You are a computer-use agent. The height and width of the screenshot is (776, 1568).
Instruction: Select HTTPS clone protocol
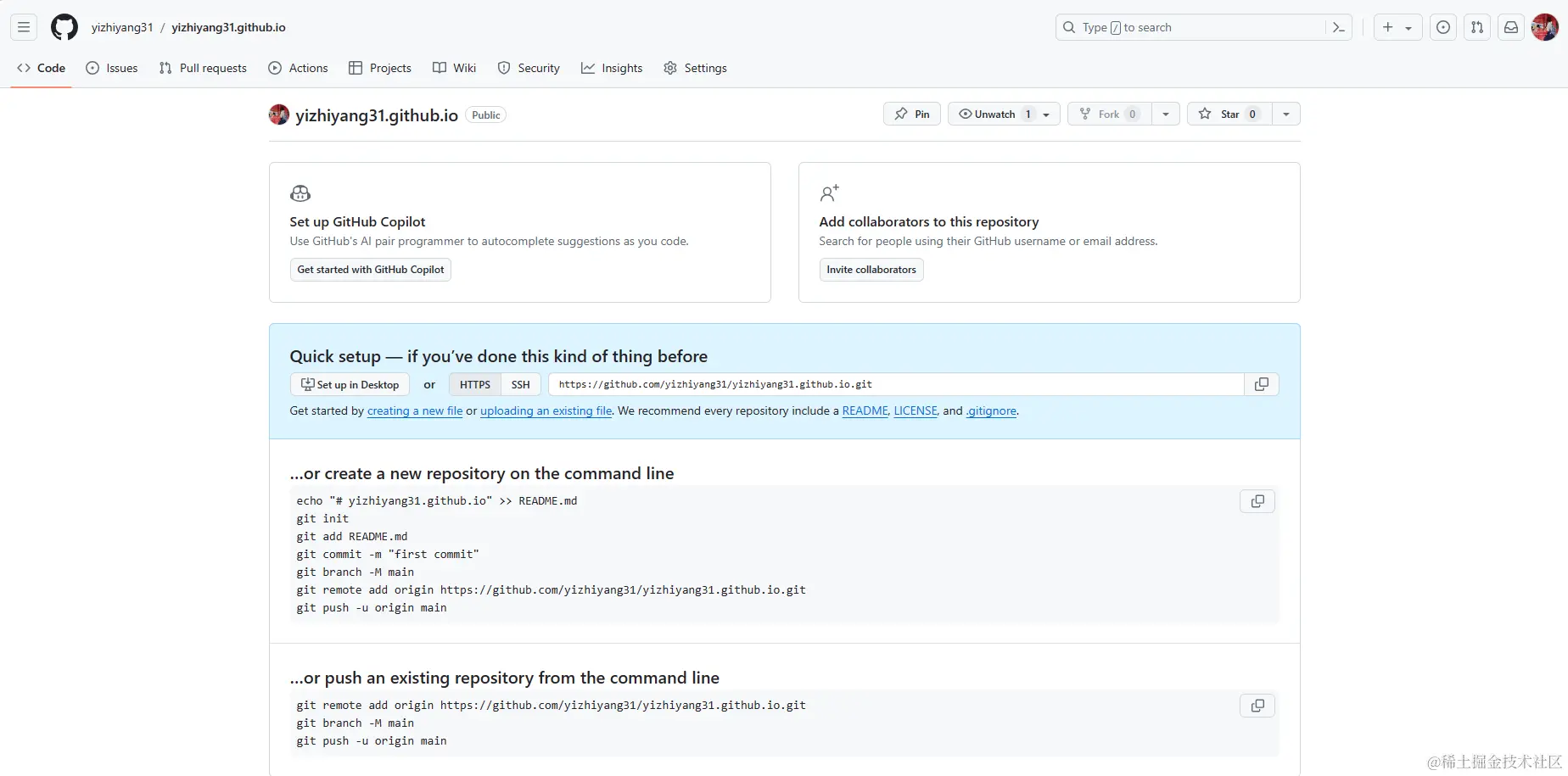[x=475, y=384]
